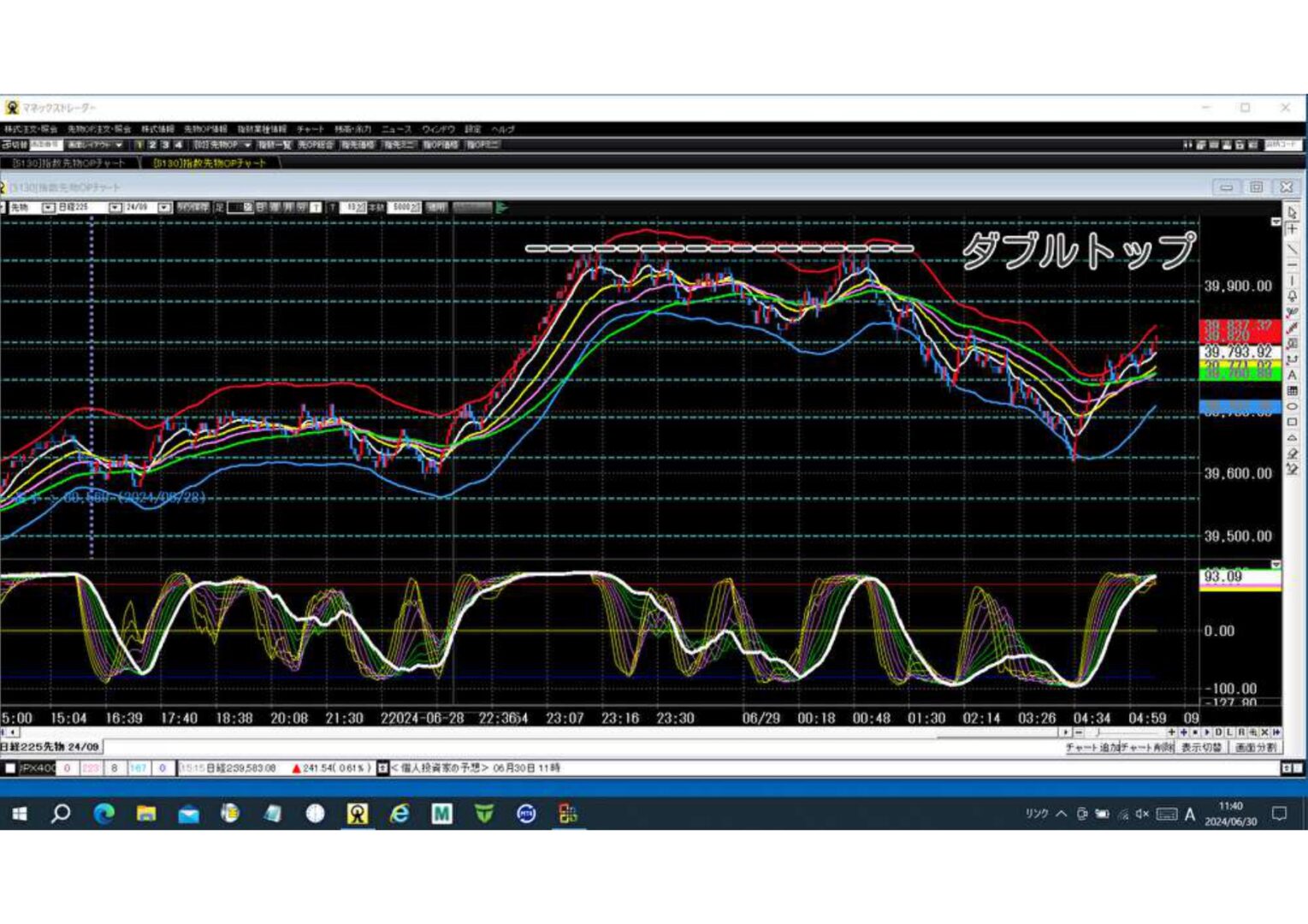
Task: Click the チャート追加 button
Action: coord(1092,747)
